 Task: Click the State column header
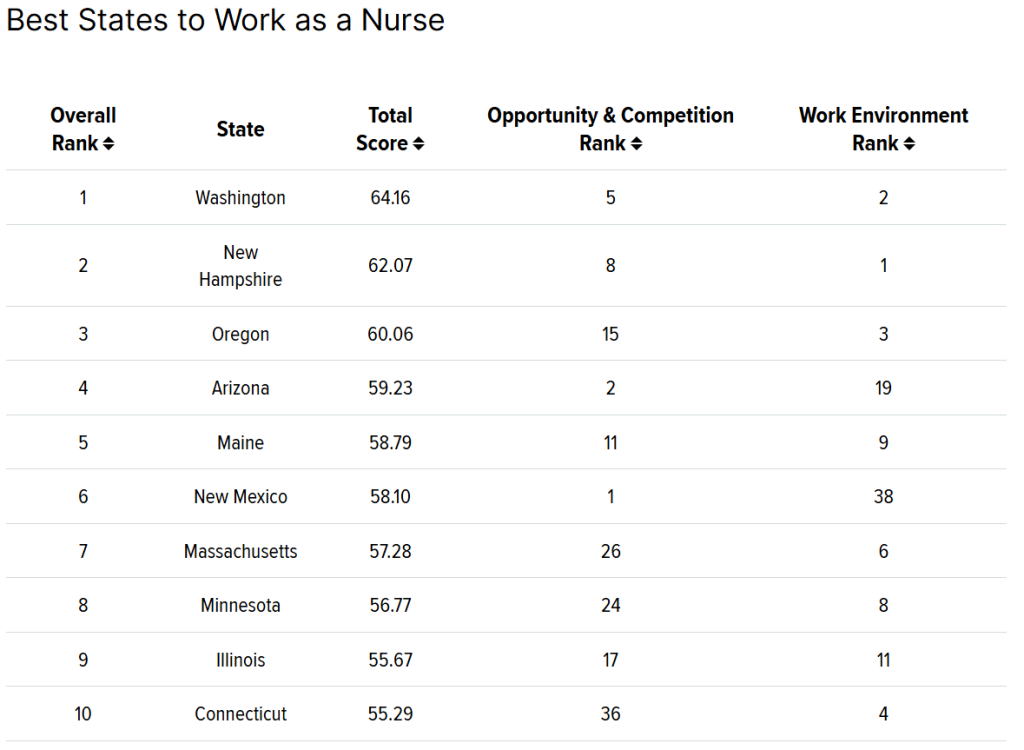coord(240,129)
